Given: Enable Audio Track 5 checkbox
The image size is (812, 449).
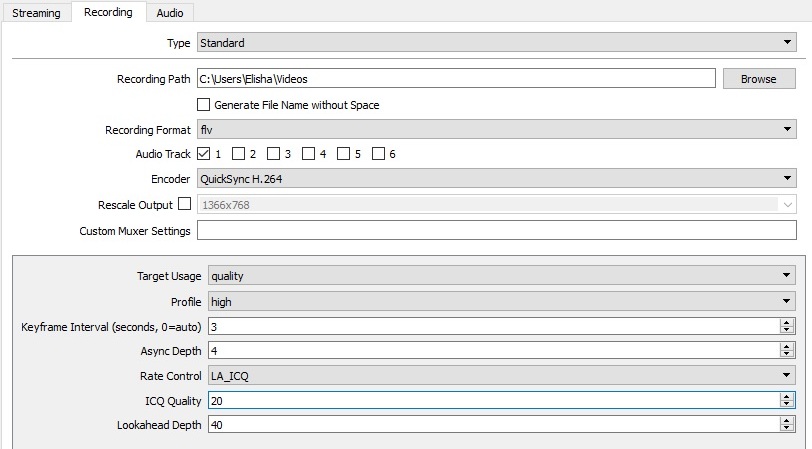Looking at the screenshot, I should (x=343, y=154).
